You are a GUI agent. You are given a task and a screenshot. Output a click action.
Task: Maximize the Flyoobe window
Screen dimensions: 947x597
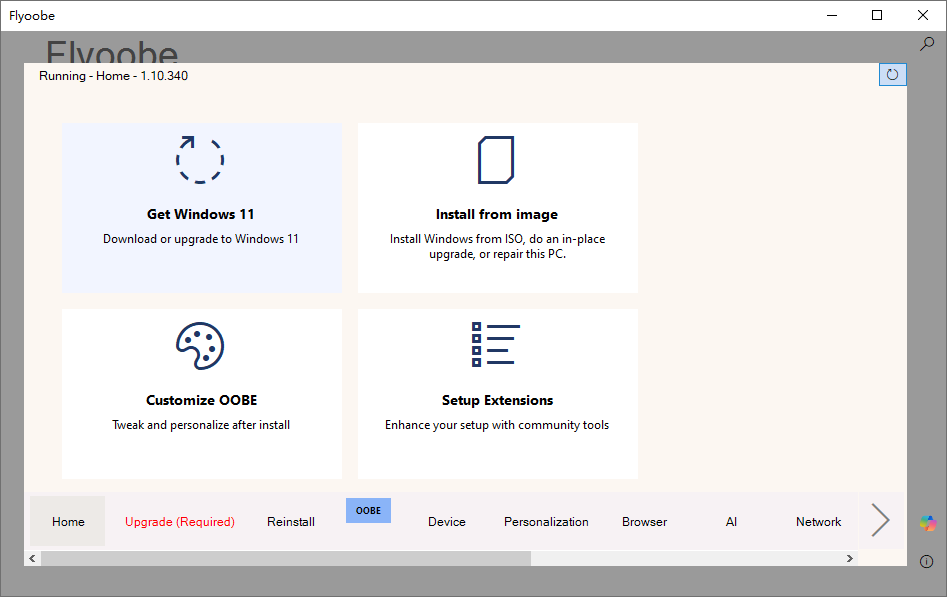point(877,15)
